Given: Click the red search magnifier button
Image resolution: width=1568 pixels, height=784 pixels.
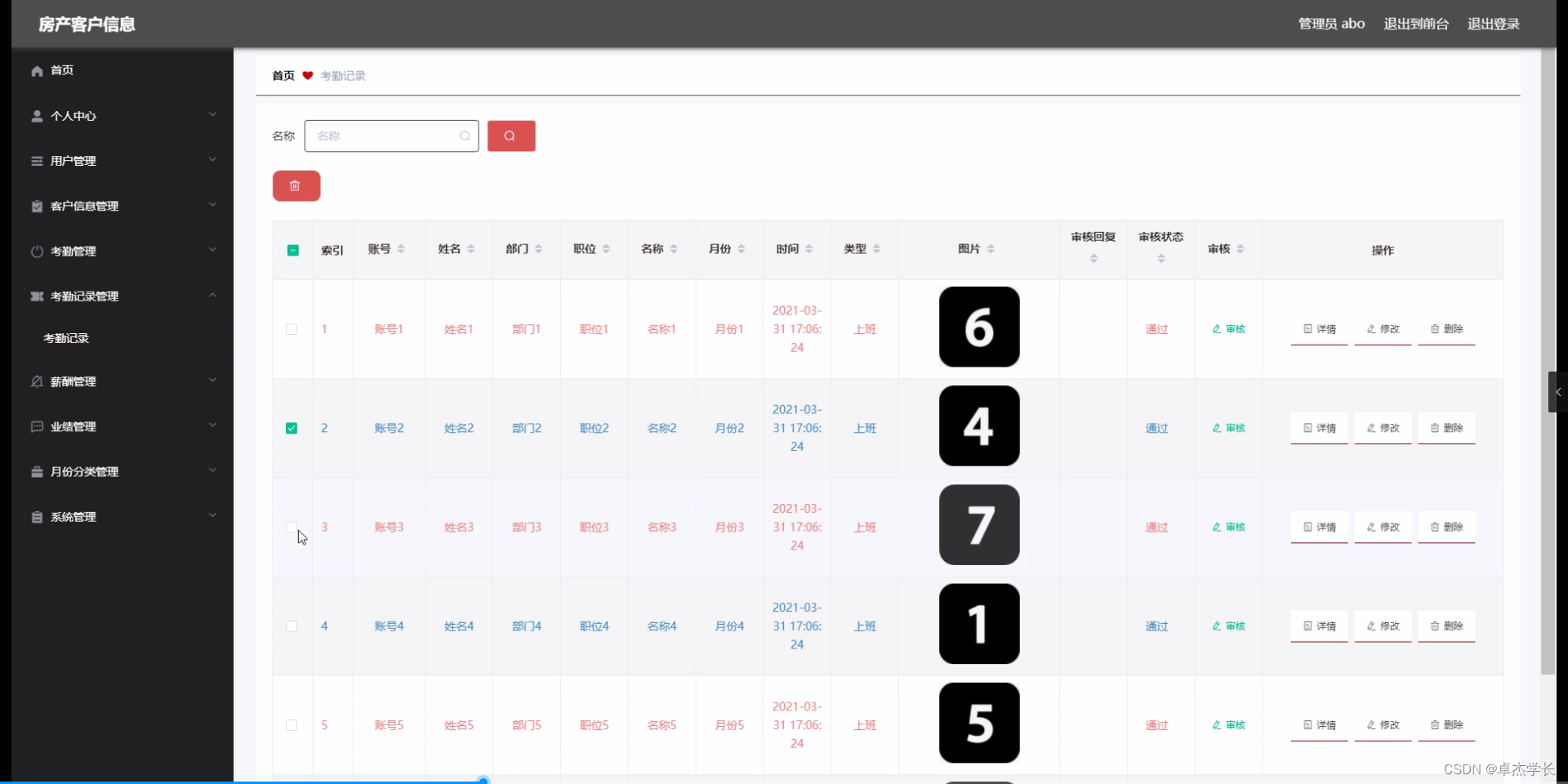Looking at the screenshot, I should tap(511, 136).
